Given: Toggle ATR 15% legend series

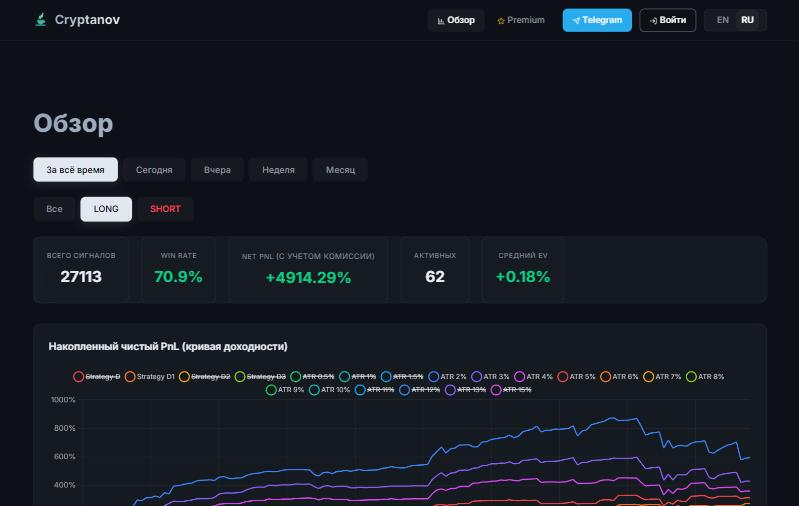Looking at the screenshot, I should pos(511,390).
